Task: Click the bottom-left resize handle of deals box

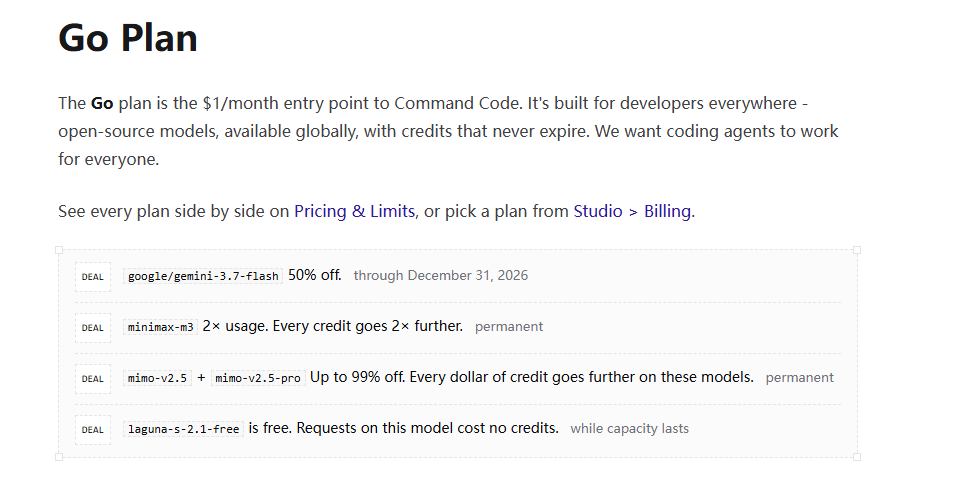Action: (x=59, y=457)
